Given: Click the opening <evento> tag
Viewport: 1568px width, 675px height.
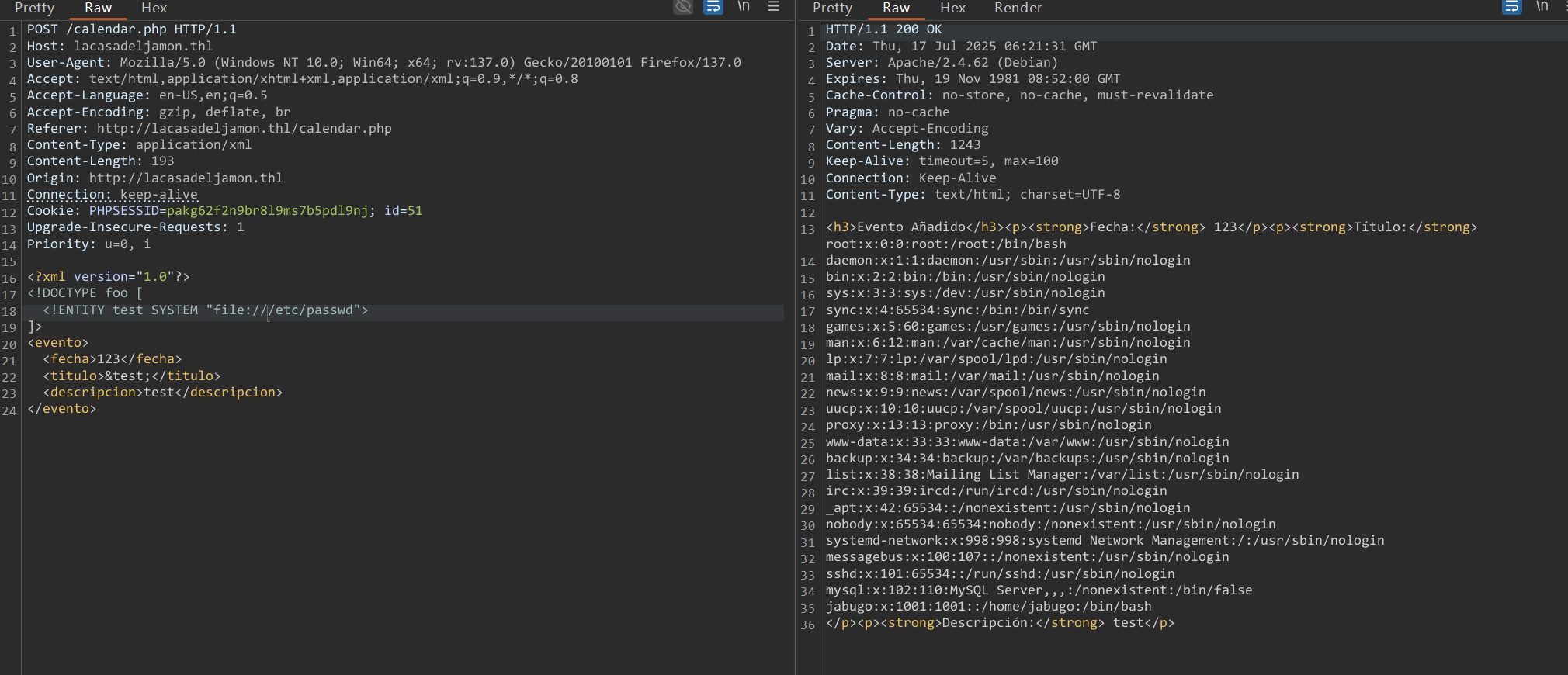Looking at the screenshot, I should [x=58, y=343].
